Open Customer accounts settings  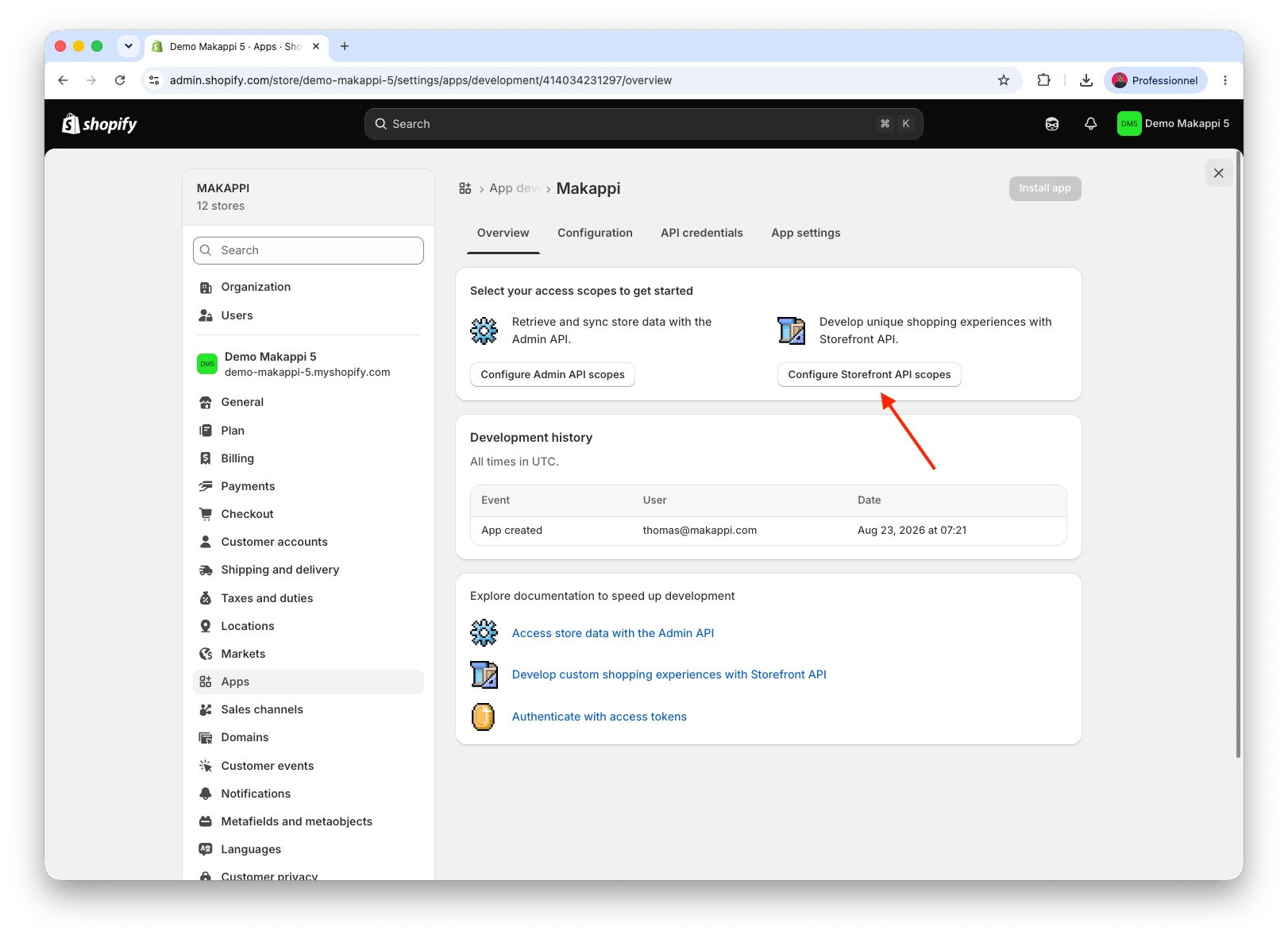(308, 542)
